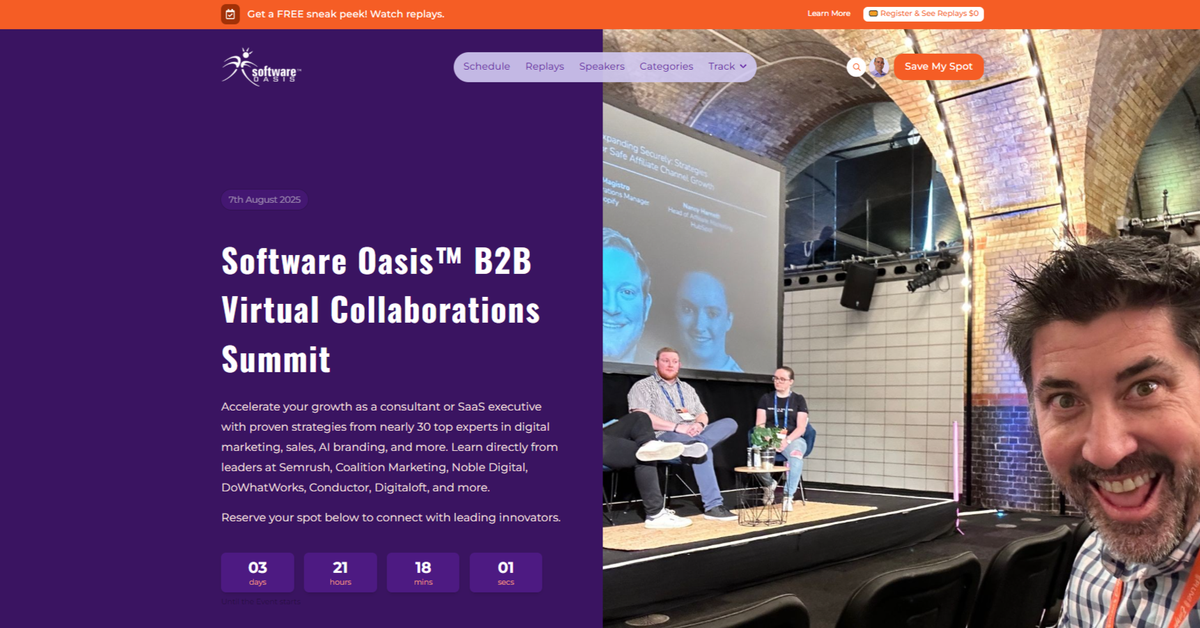
Task: Click the ticket icon on the Register button
Action: click(872, 14)
